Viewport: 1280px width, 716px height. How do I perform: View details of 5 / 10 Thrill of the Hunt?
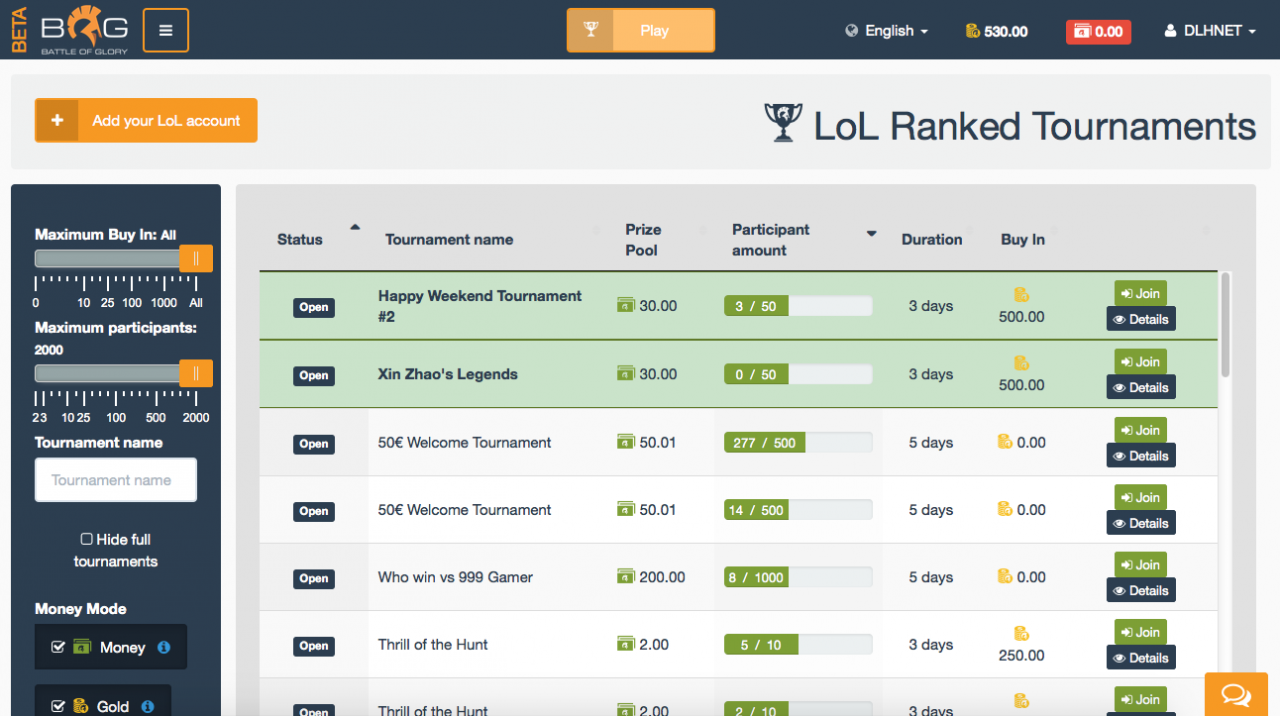tap(1140, 658)
